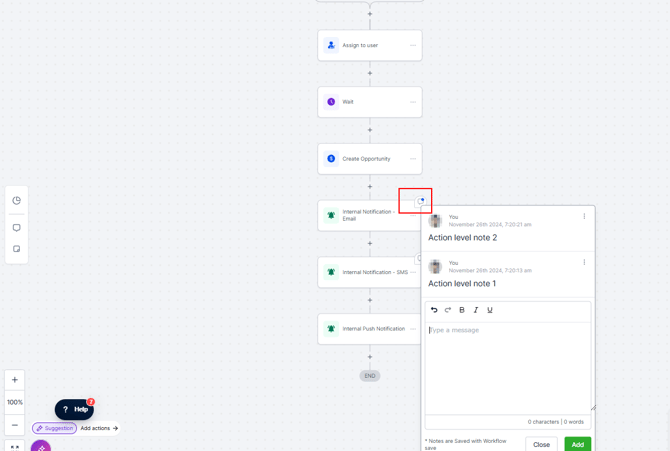Click the Type a message text field
This screenshot has width=670, height=451.
tap(508, 368)
